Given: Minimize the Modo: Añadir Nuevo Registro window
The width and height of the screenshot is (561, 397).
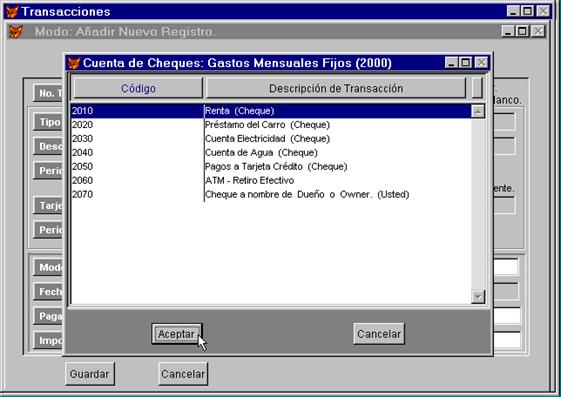Looking at the screenshot, I should (x=508, y=31).
